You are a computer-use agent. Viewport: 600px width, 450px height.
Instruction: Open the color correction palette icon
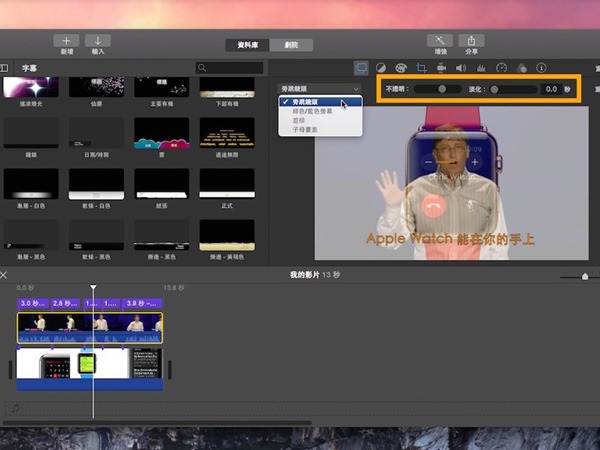pos(401,68)
